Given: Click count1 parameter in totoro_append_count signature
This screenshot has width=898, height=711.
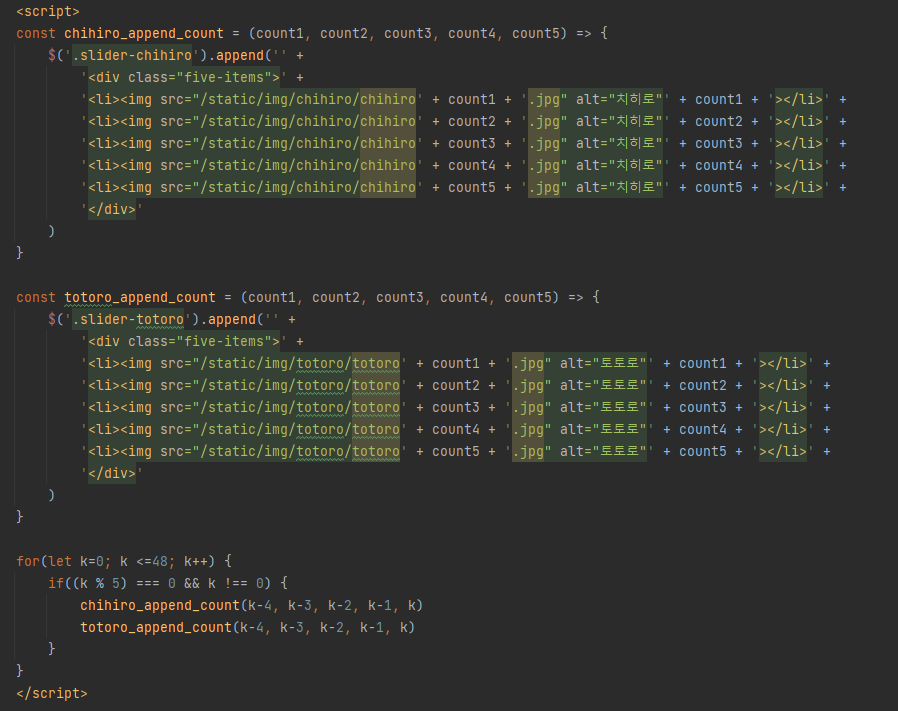Looking at the screenshot, I should tap(272, 297).
